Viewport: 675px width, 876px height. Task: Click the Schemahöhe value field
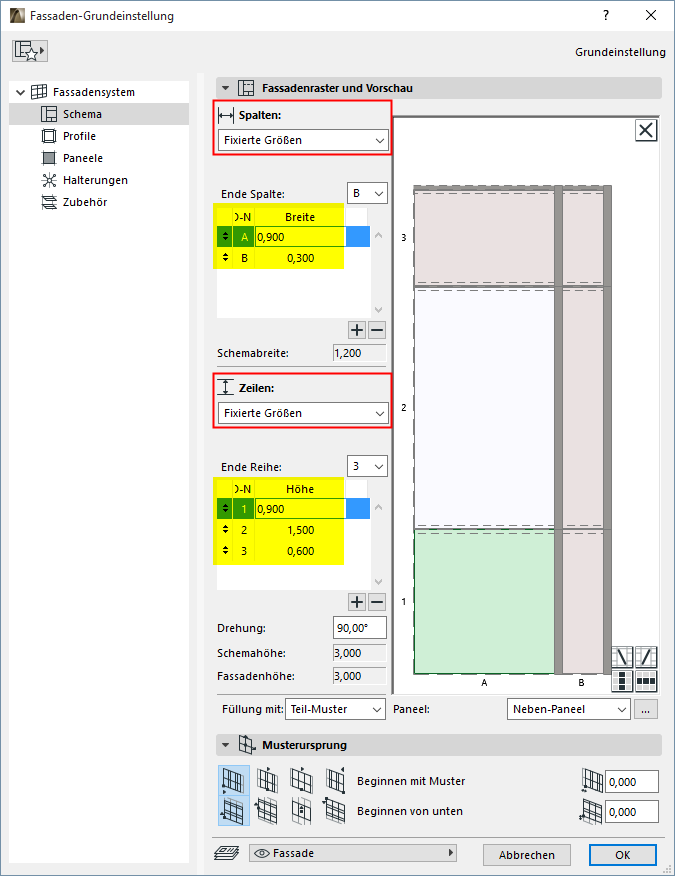point(359,653)
